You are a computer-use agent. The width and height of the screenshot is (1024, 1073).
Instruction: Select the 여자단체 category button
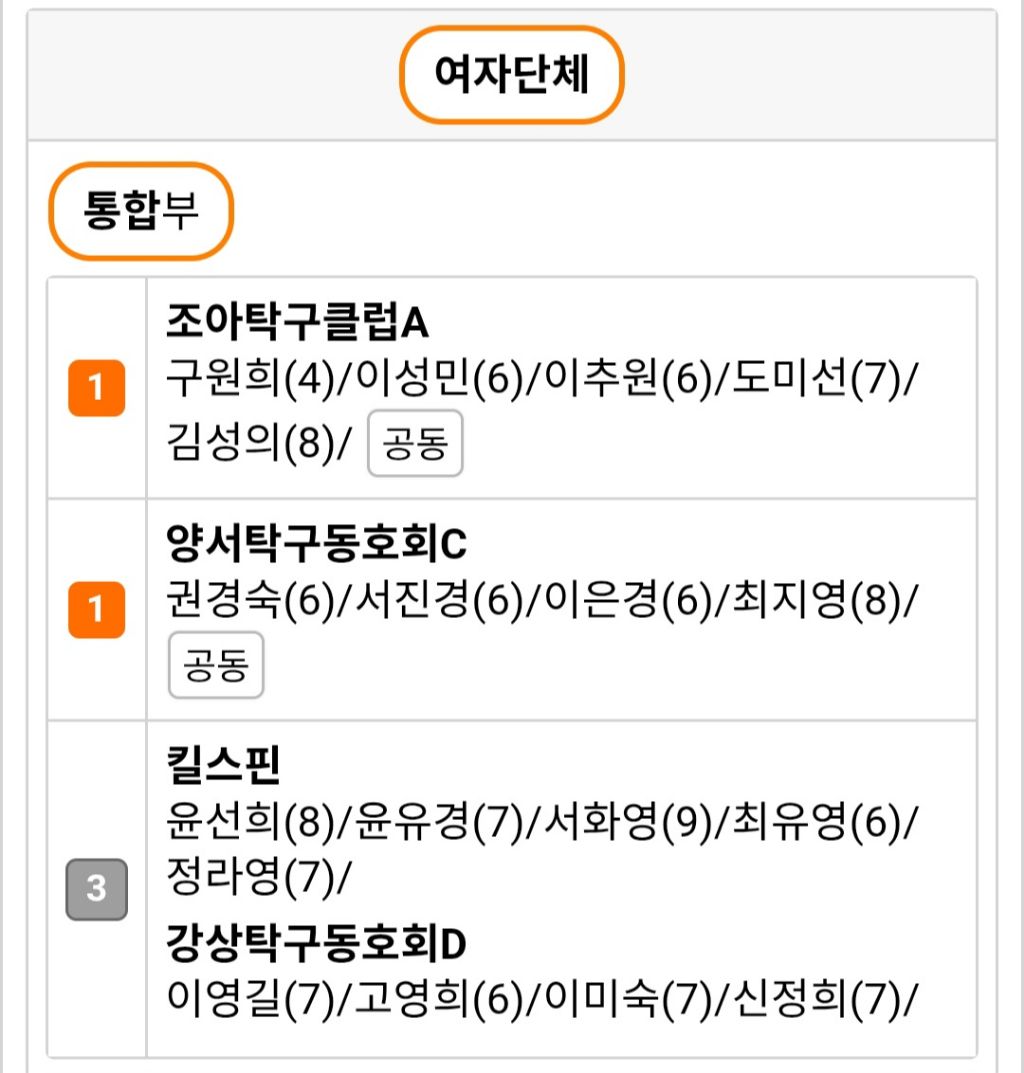point(511,76)
